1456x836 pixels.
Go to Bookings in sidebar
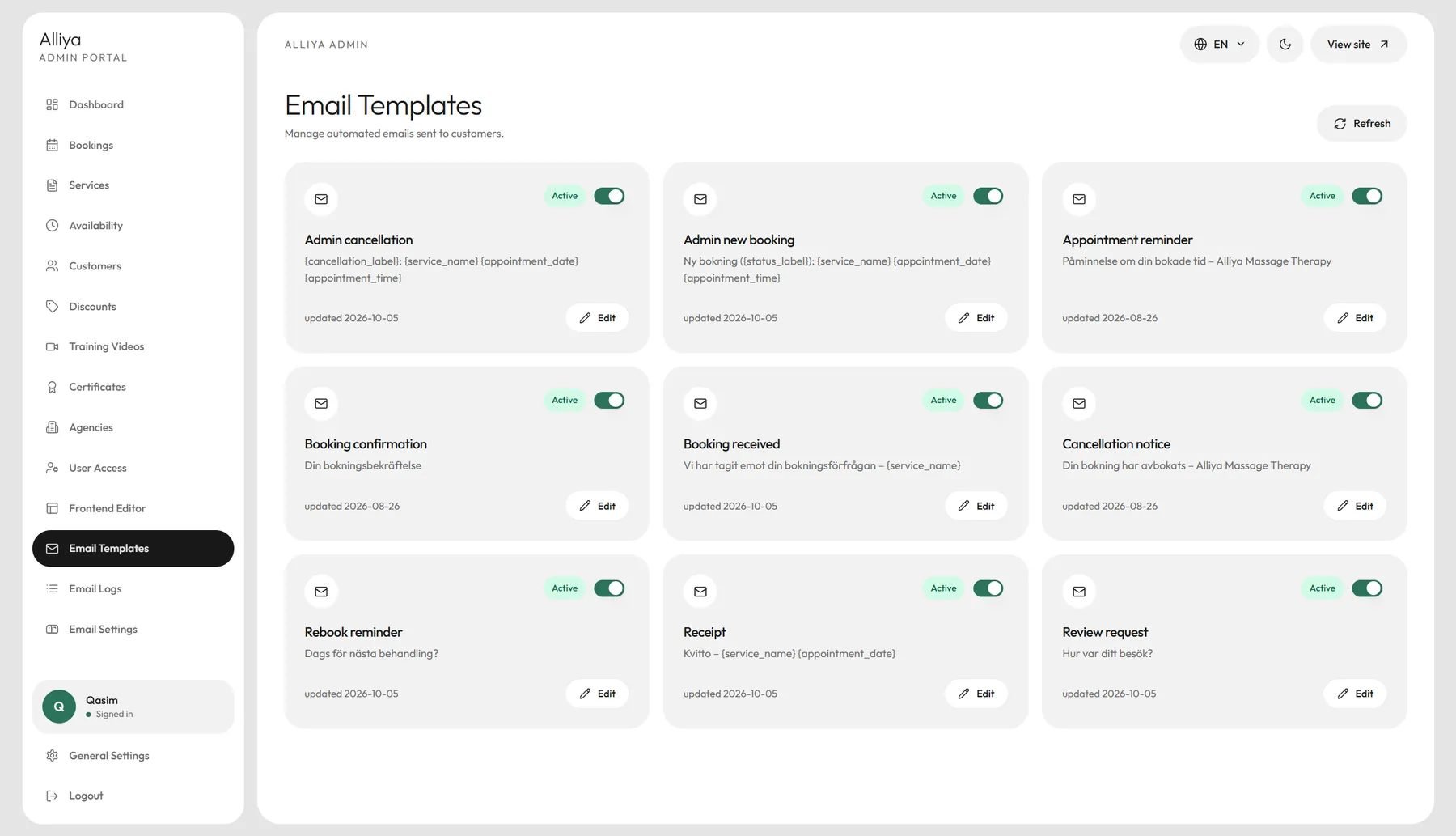[133, 145]
